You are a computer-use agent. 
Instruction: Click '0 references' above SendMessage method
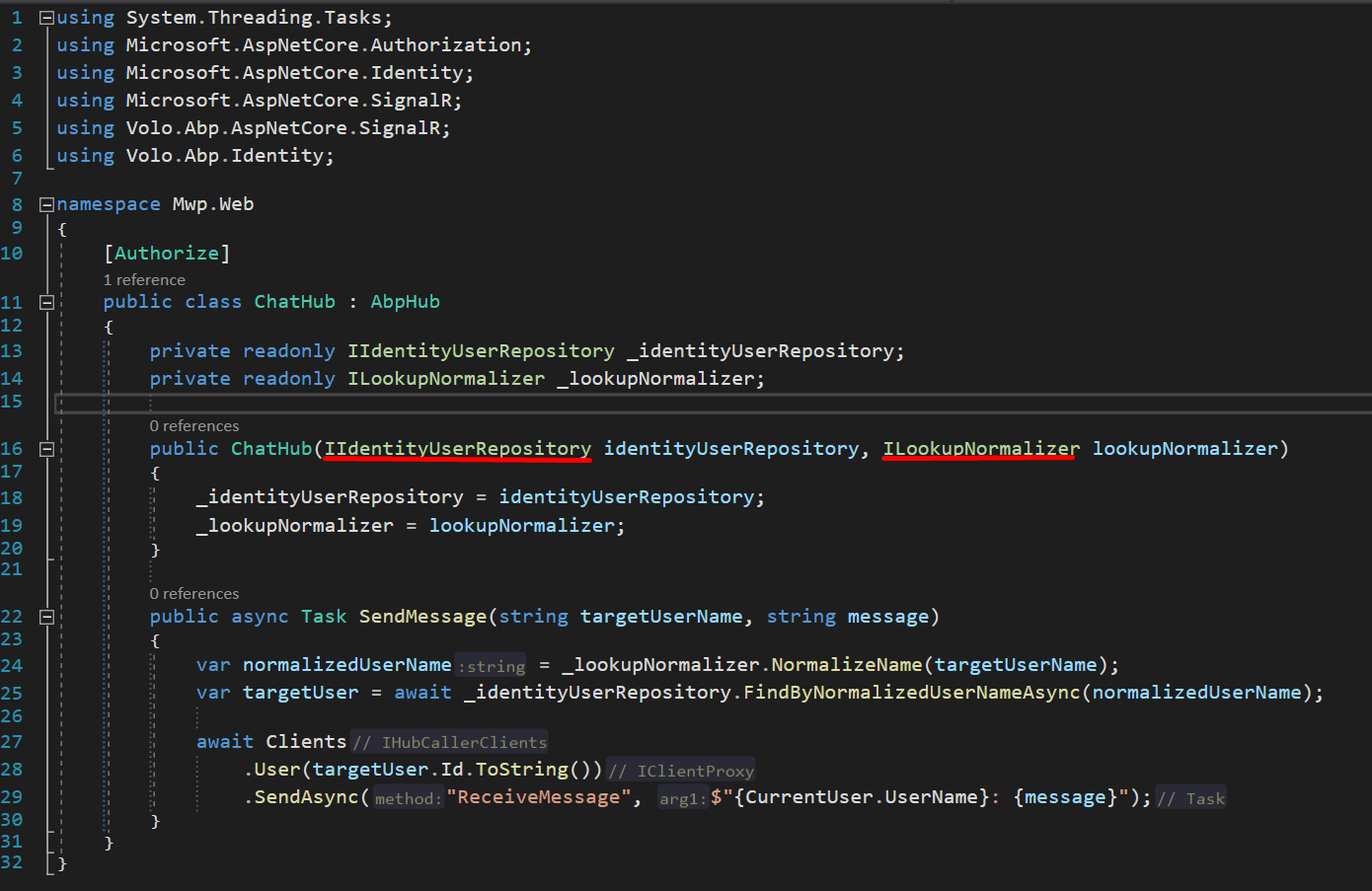click(x=194, y=594)
